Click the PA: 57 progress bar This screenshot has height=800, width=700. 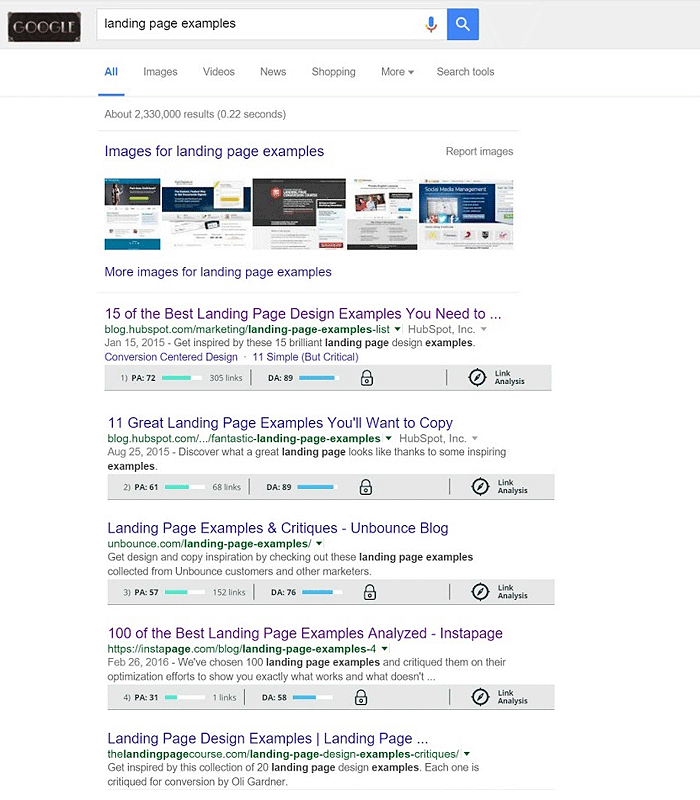pos(185,592)
